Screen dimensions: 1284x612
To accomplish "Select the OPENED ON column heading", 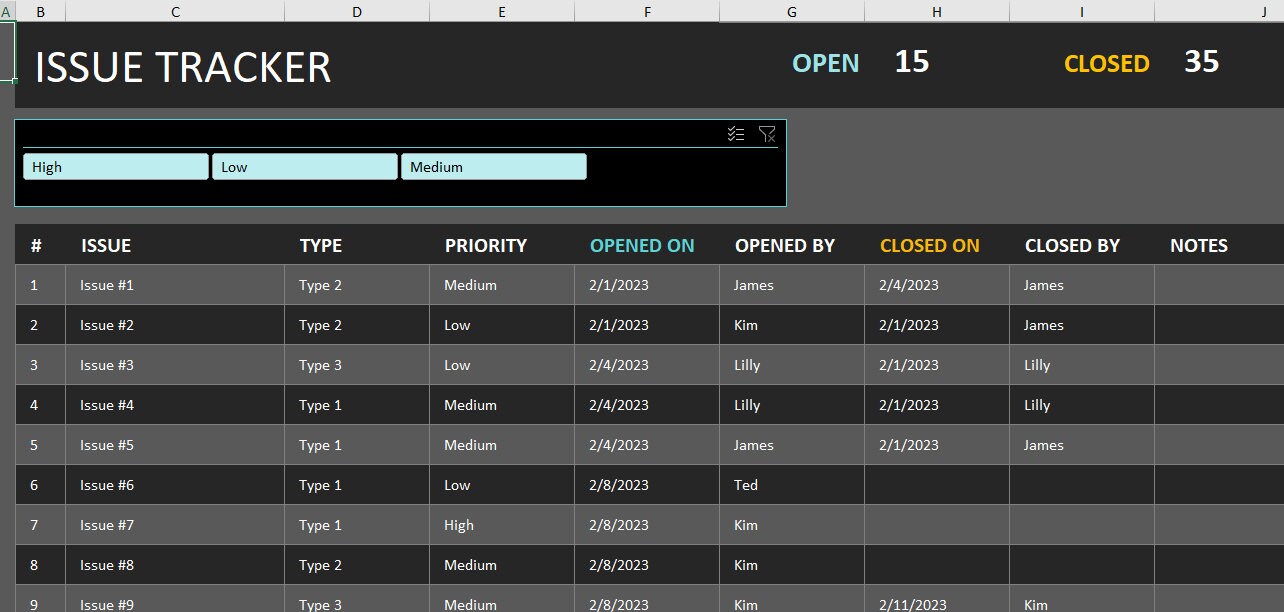I will point(642,245).
